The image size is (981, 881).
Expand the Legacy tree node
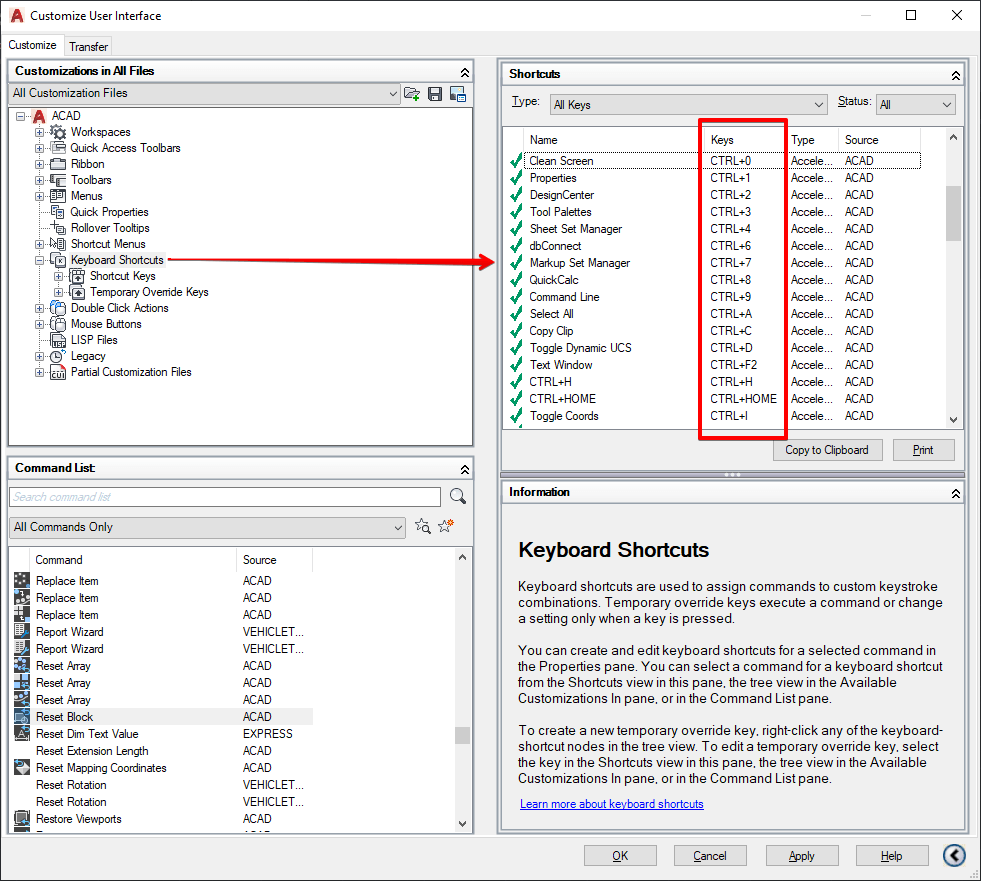(x=39, y=356)
